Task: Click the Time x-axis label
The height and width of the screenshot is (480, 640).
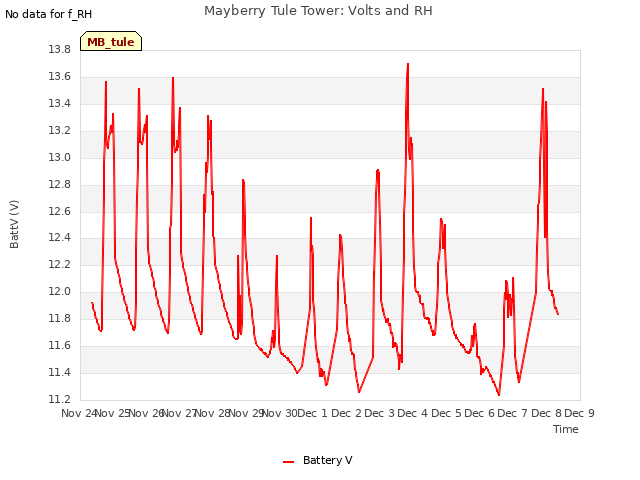Action: (x=565, y=429)
